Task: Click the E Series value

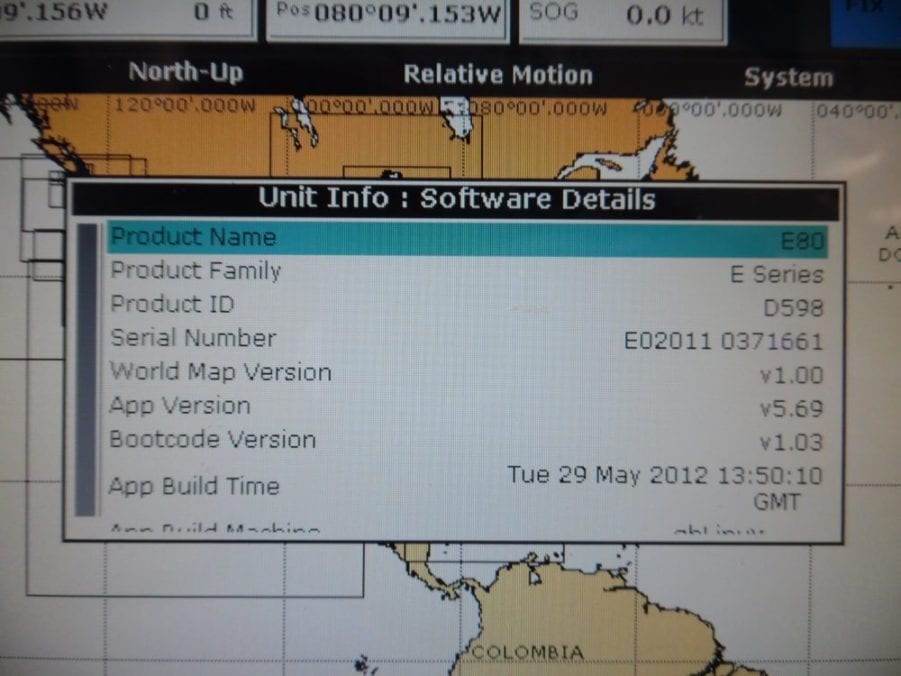Action: [x=777, y=275]
